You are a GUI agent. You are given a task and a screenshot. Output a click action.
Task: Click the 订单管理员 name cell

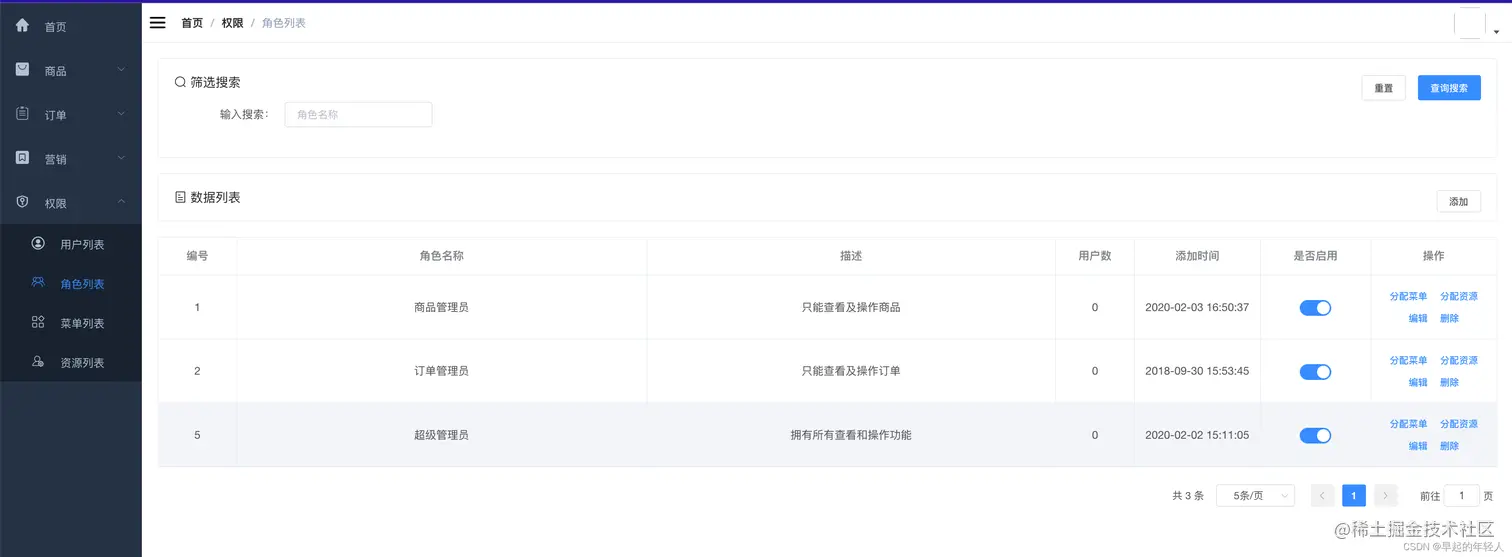tap(441, 371)
